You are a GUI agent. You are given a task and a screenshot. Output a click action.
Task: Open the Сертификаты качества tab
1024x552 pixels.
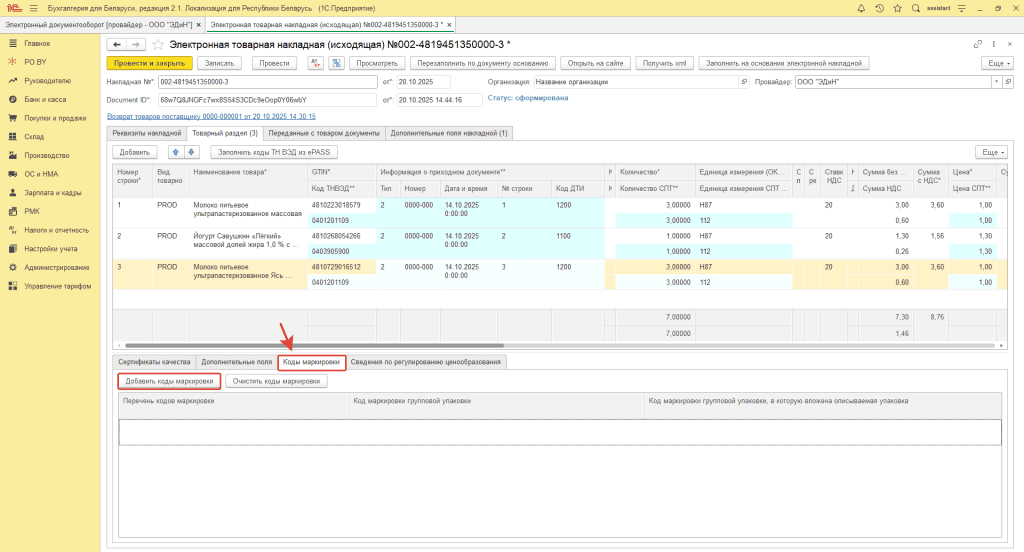click(153, 361)
